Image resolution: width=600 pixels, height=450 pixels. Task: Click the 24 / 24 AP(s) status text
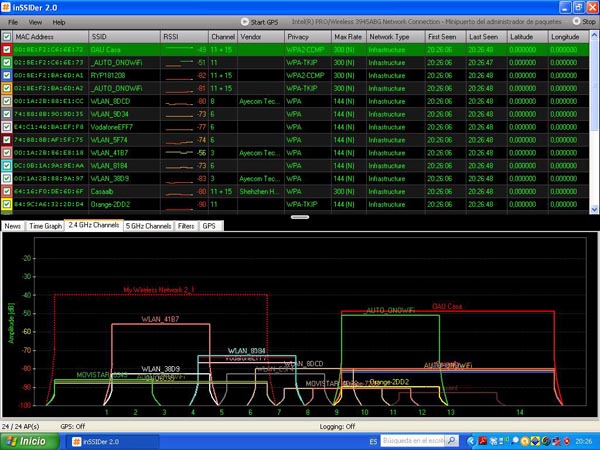pyautogui.click(x=20, y=426)
